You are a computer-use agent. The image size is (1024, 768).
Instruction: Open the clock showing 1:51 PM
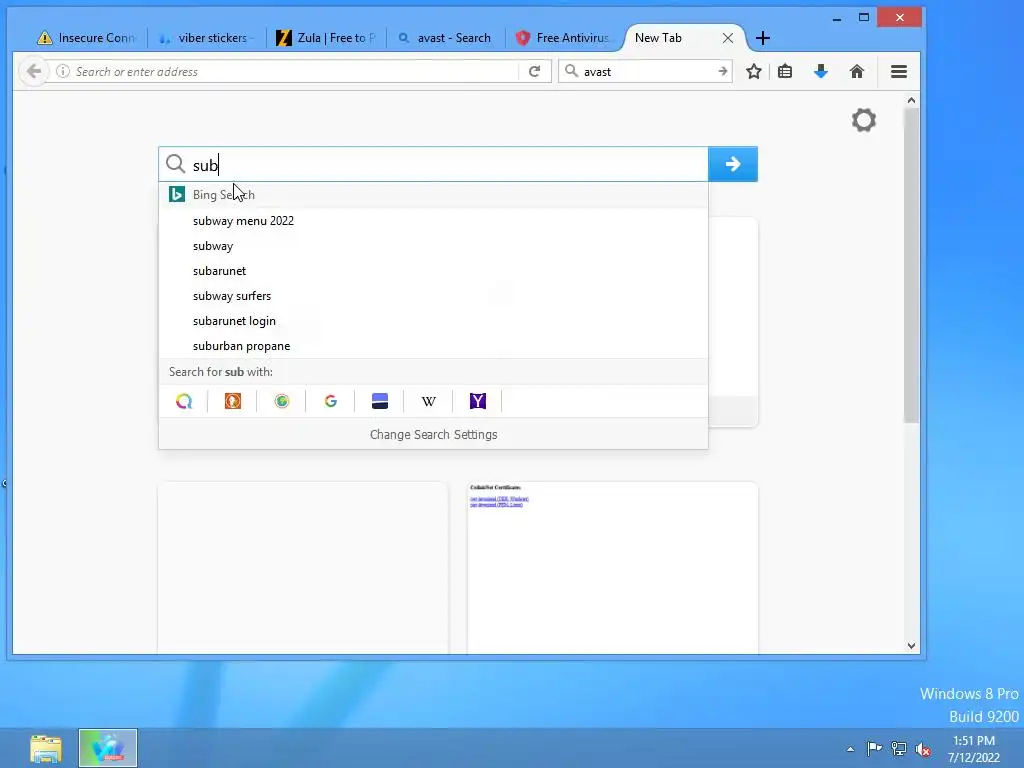click(974, 749)
